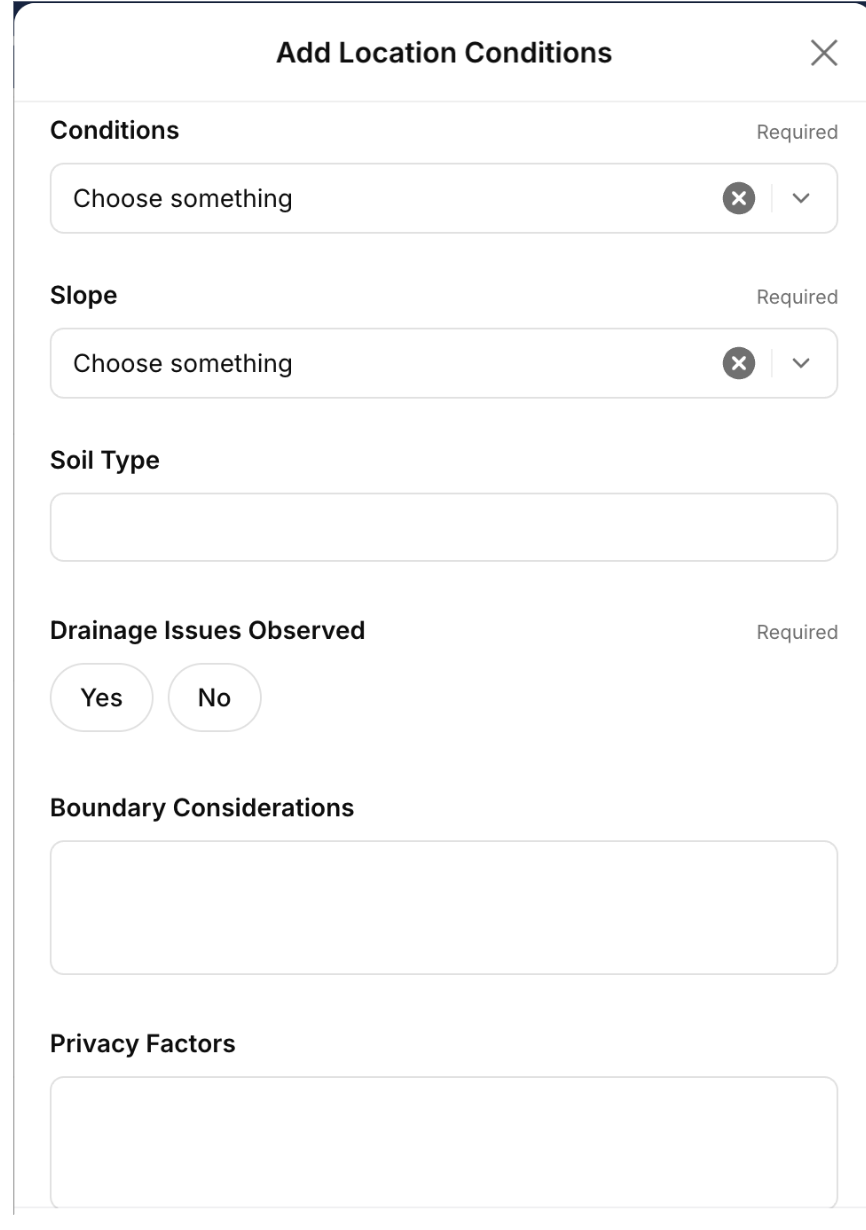Clear the Conditions selection with the x icon
866x1230 pixels.
pyautogui.click(x=738, y=199)
